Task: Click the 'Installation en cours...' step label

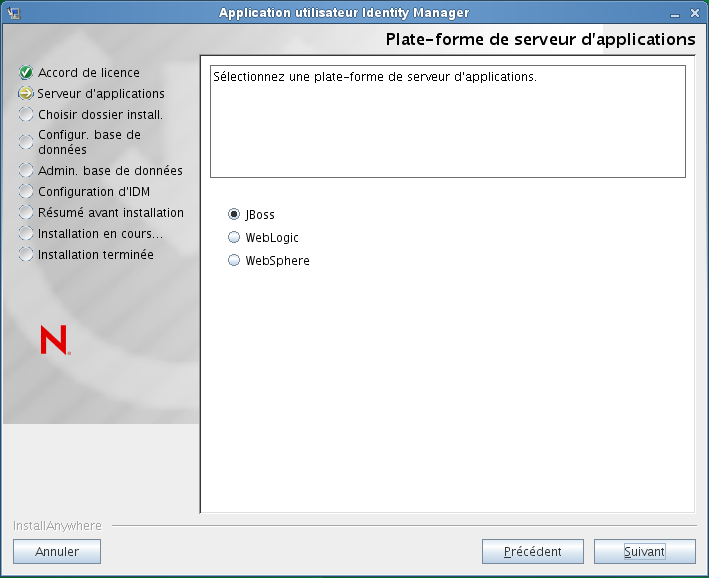Action: pyautogui.click(x=100, y=234)
